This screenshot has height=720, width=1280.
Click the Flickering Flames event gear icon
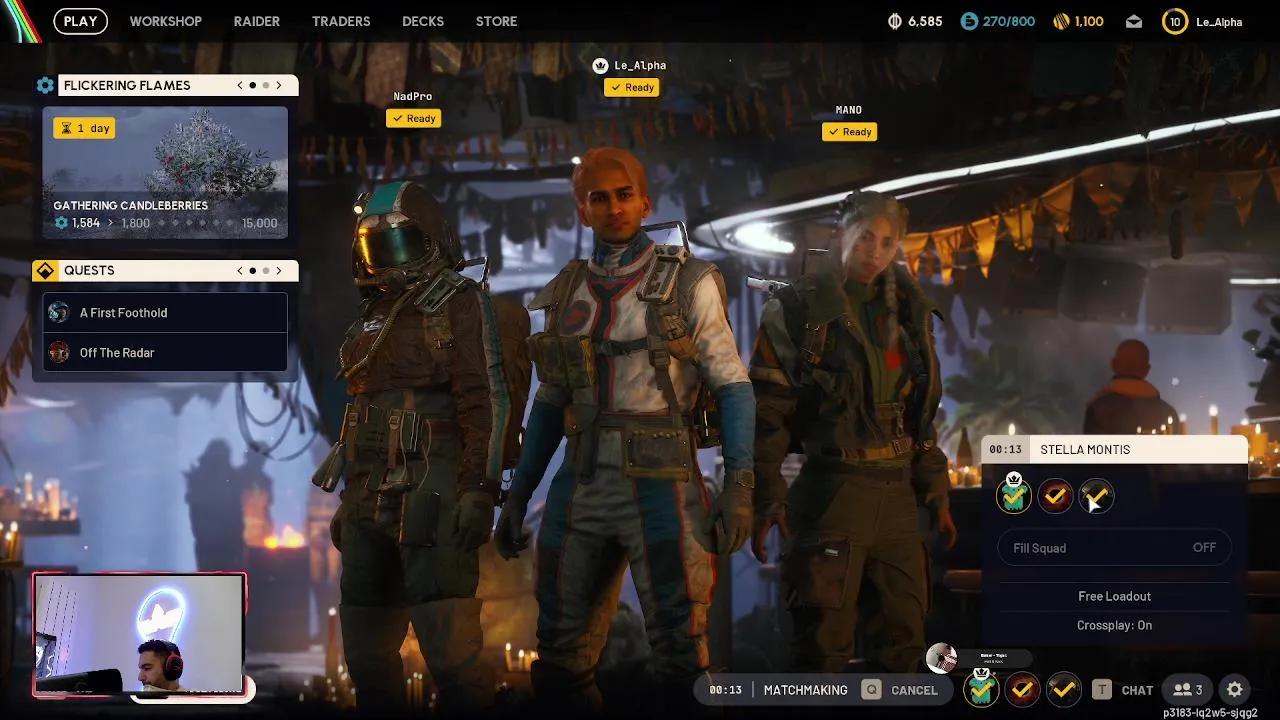pyautogui.click(x=45, y=86)
